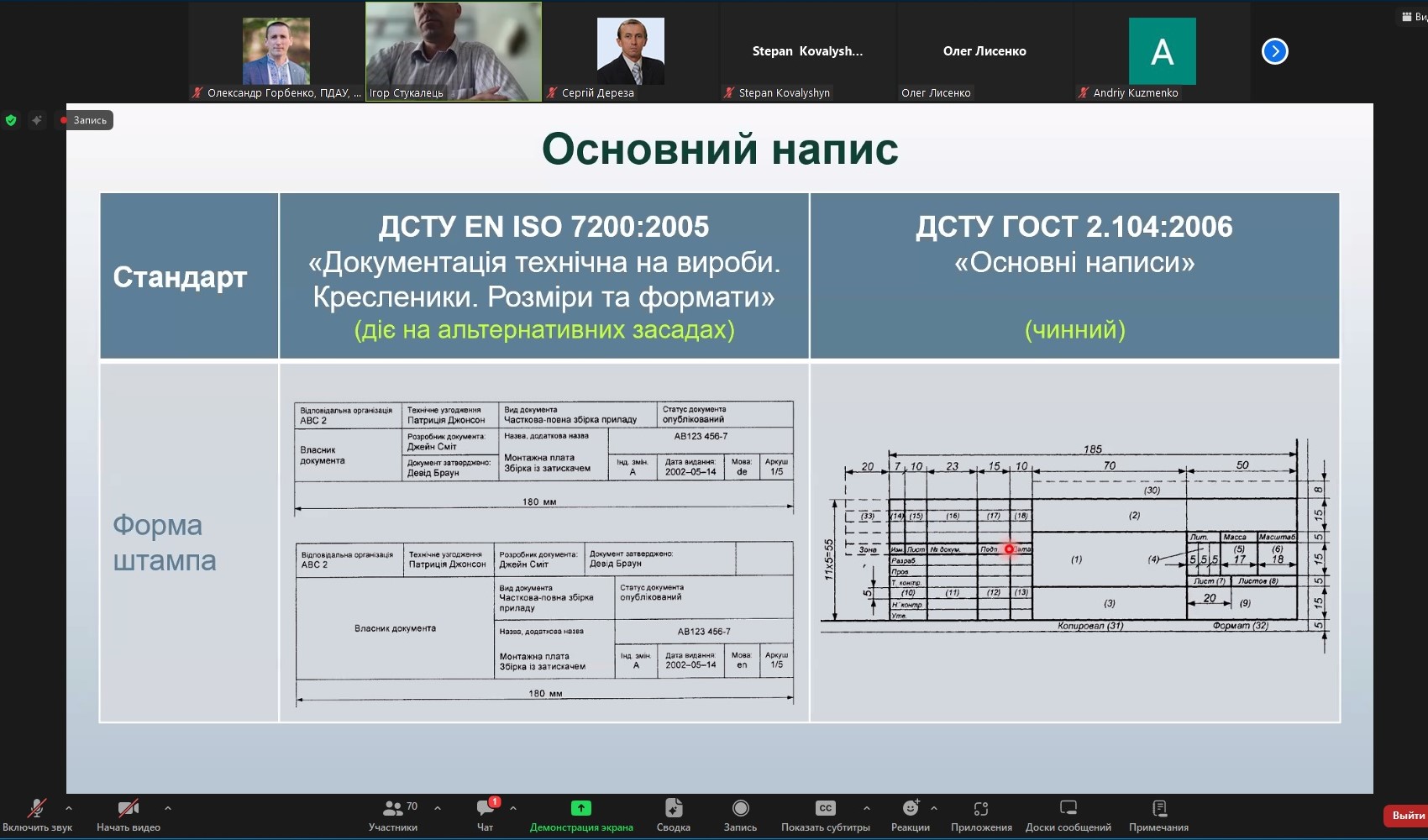The height and width of the screenshot is (840, 1428).
Task: Start camera with Начать видео
Action: (x=128, y=816)
